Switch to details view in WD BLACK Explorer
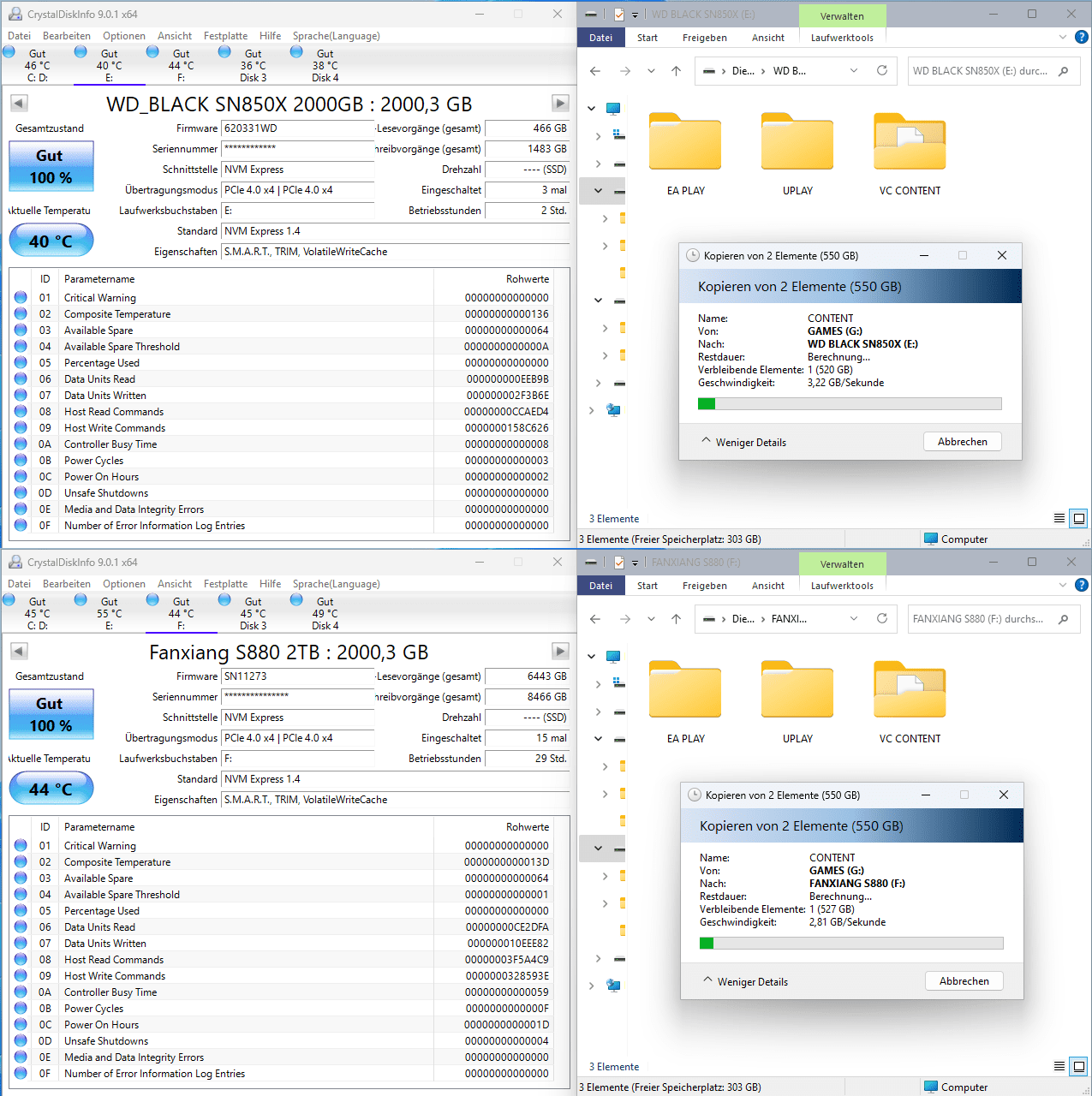Screen dimensions: 1092x1096 pos(1059,518)
